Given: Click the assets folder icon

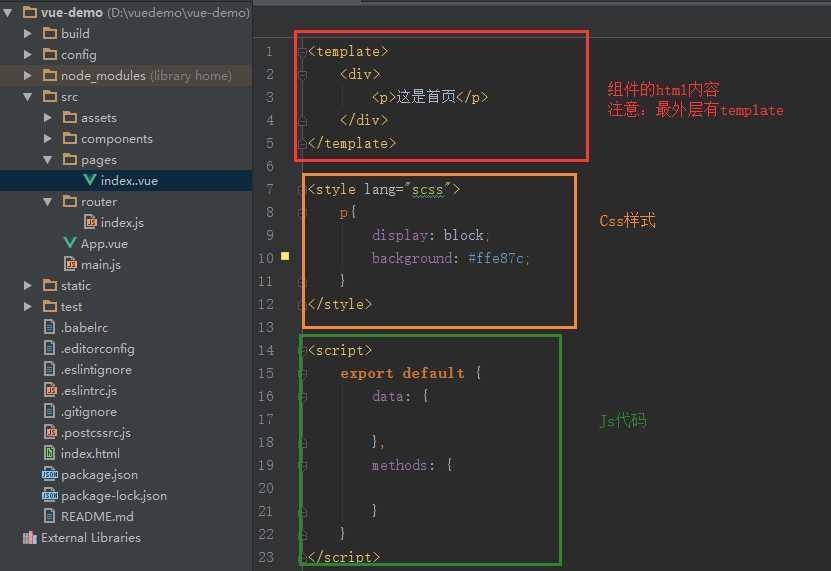Looking at the screenshot, I should click(70, 117).
